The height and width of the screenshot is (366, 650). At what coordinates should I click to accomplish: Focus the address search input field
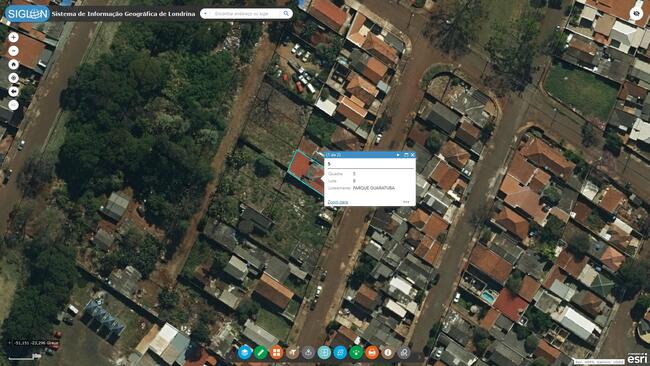click(x=246, y=14)
